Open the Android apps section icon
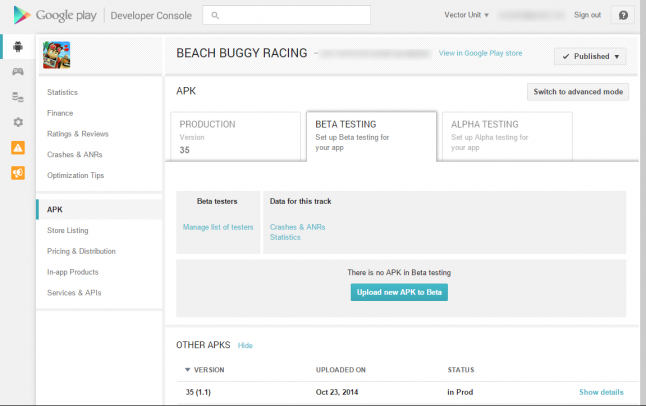646x406 pixels. [17, 47]
